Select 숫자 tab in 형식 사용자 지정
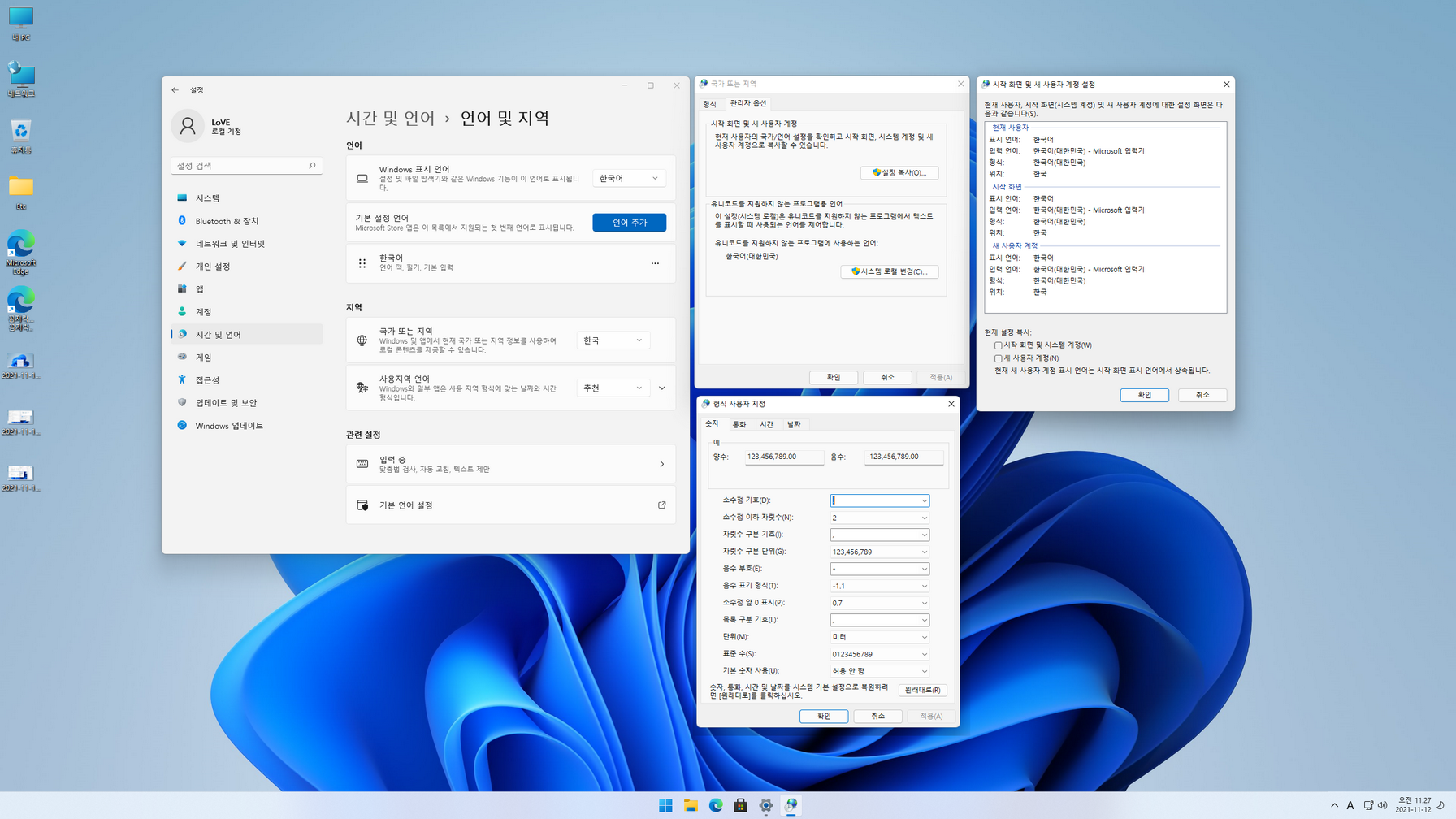This screenshot has width=1456, height=819. pos(713,424)
